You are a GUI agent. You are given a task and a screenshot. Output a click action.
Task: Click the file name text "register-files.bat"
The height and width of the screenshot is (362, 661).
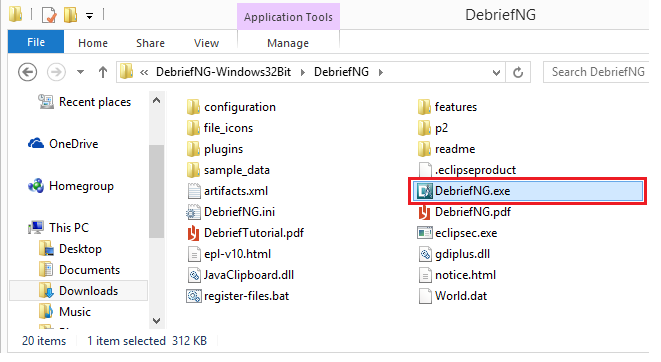(246, 296)
